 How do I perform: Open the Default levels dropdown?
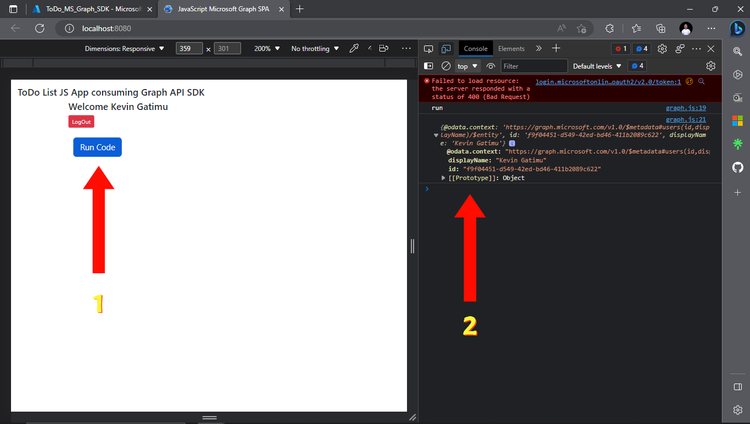[x=597, y=66]
